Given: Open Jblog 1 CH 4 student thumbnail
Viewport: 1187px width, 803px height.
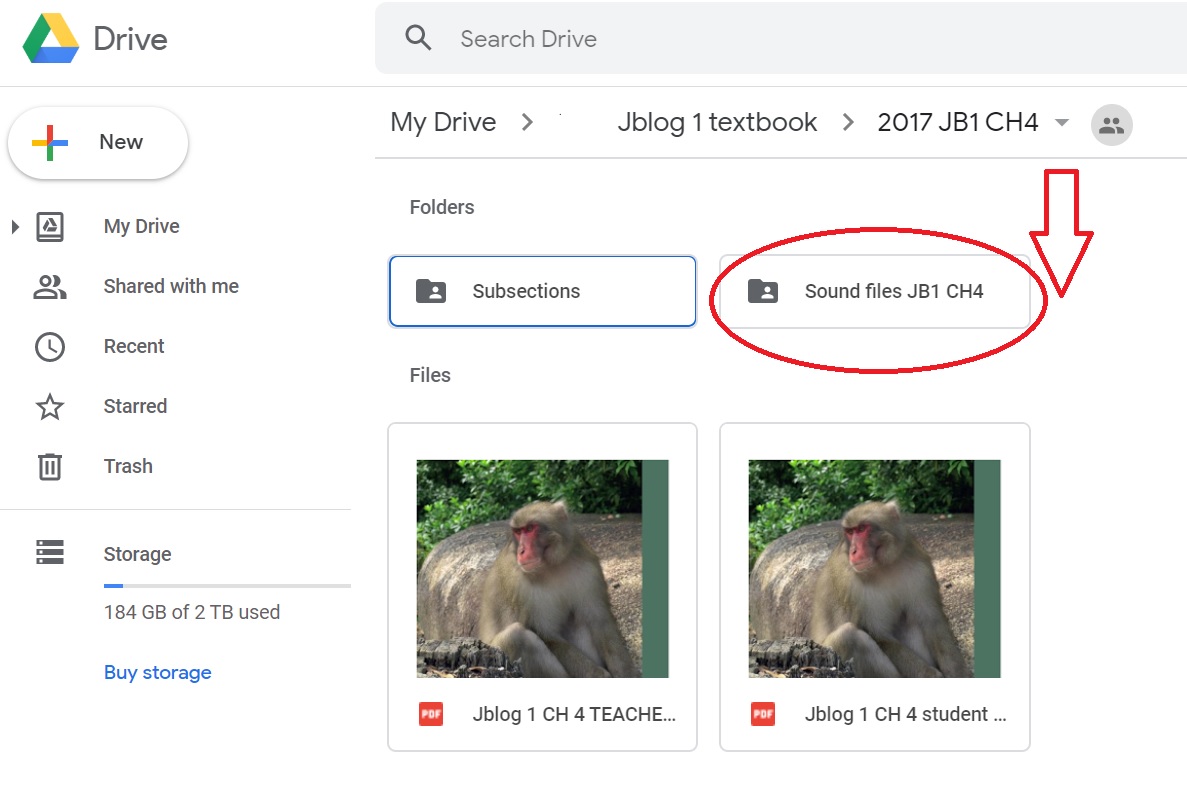Looking at the screenshot, I should (x=874, y=568).
